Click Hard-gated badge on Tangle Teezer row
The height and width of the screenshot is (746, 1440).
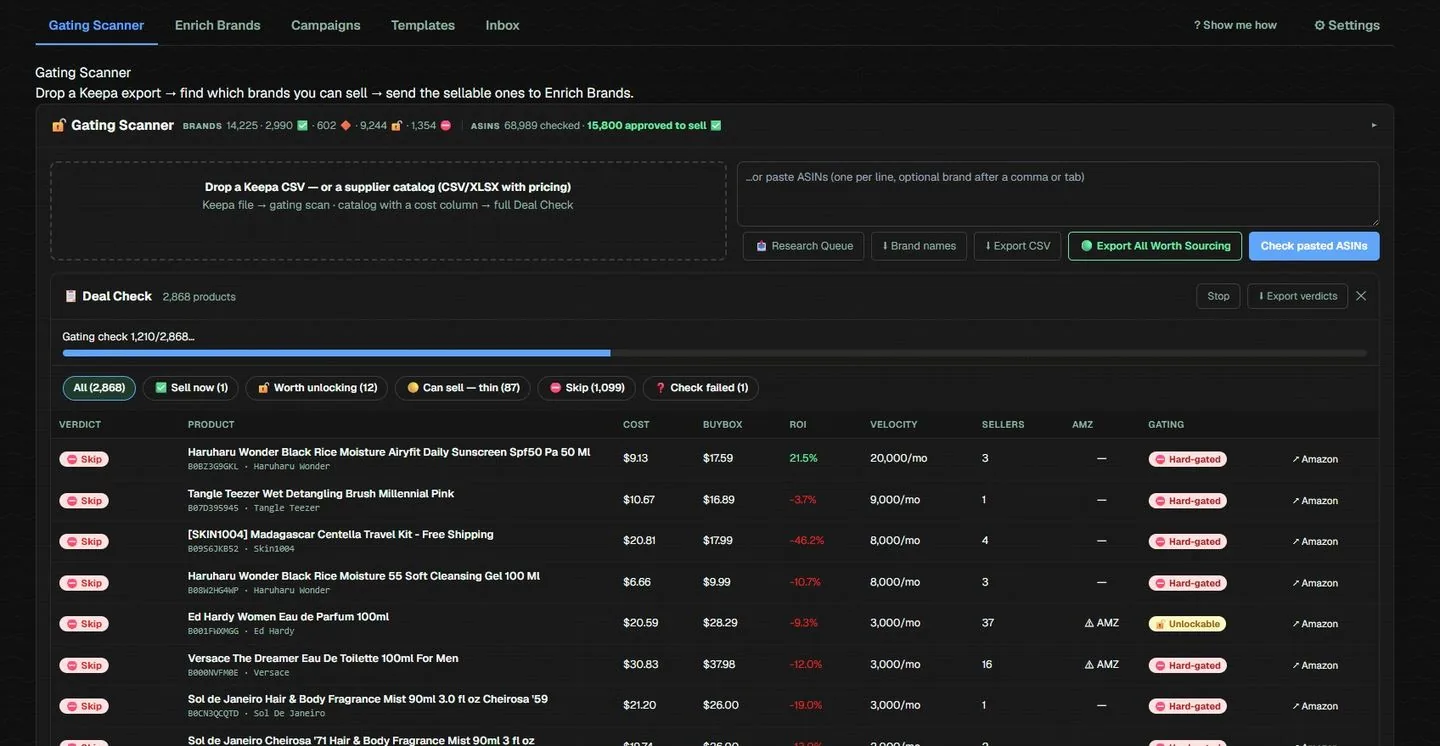pos(1188,501)
